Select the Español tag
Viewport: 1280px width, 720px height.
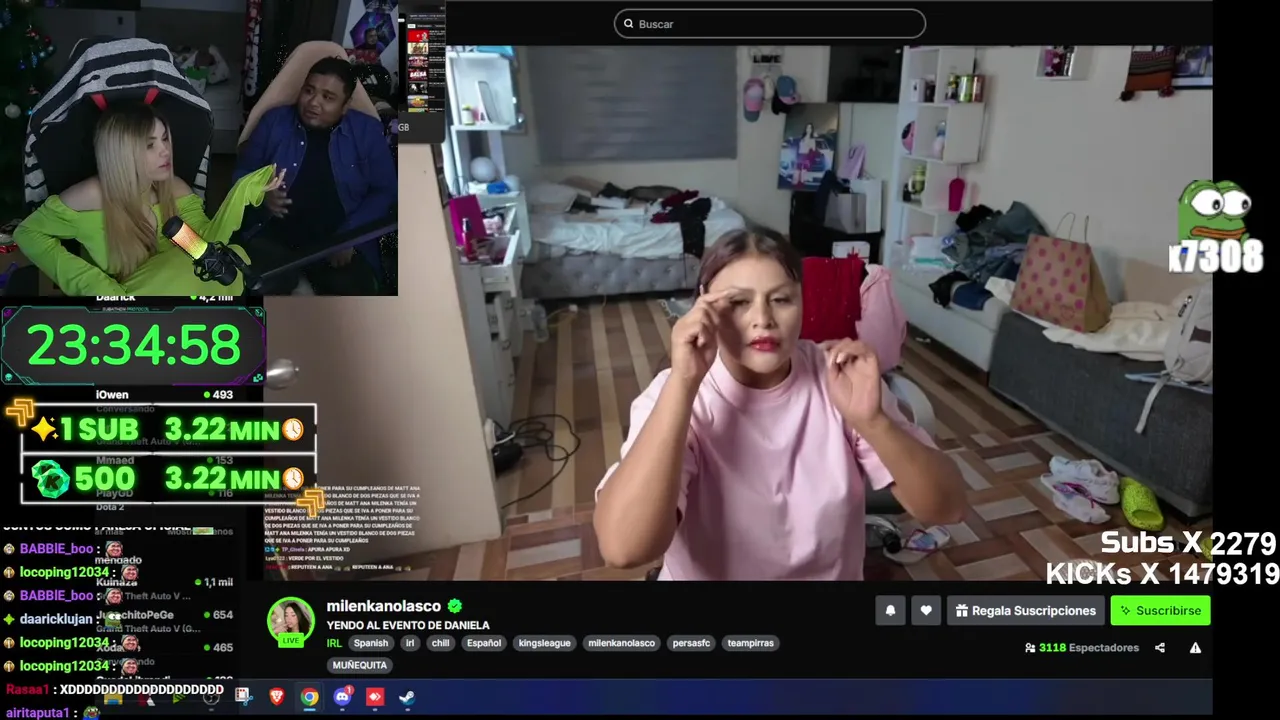tap(484, 643)
